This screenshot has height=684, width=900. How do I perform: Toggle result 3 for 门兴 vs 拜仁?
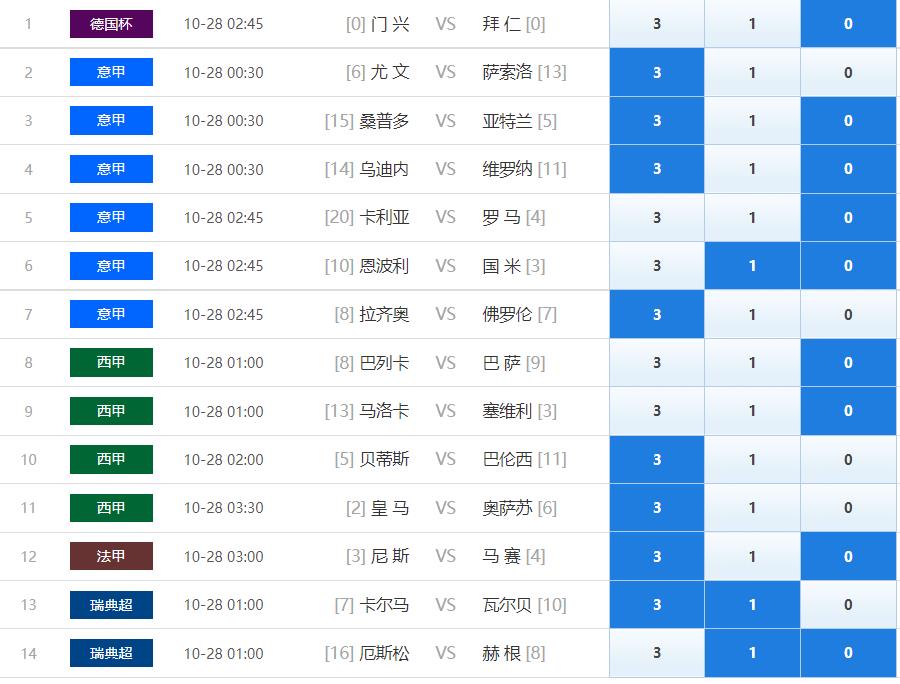pos(657,24)
